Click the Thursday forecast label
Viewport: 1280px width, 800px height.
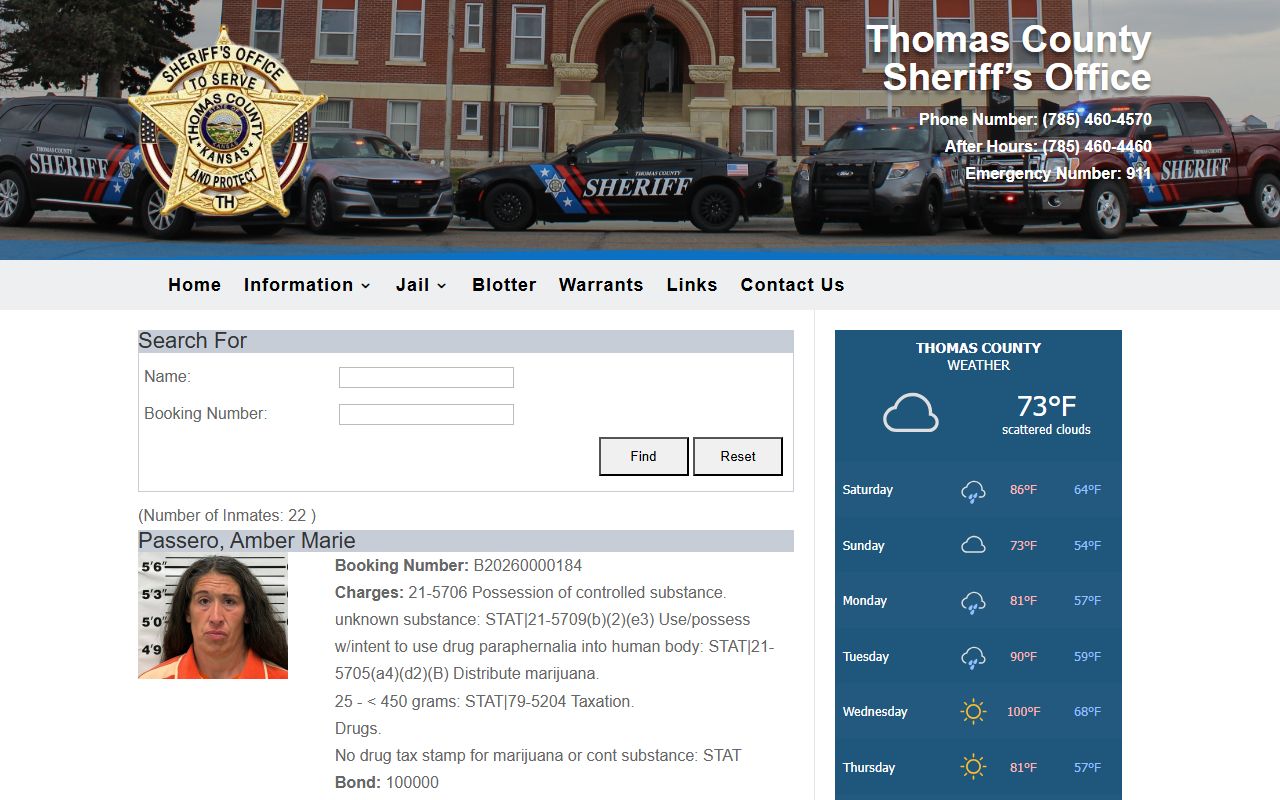pyautogui.click(x=869, y=768)
